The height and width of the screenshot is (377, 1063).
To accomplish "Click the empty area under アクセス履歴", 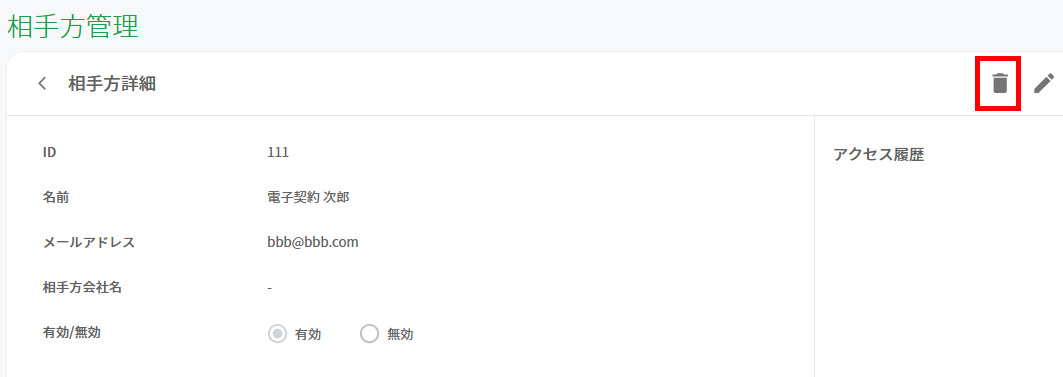I will tap(938, 271).
